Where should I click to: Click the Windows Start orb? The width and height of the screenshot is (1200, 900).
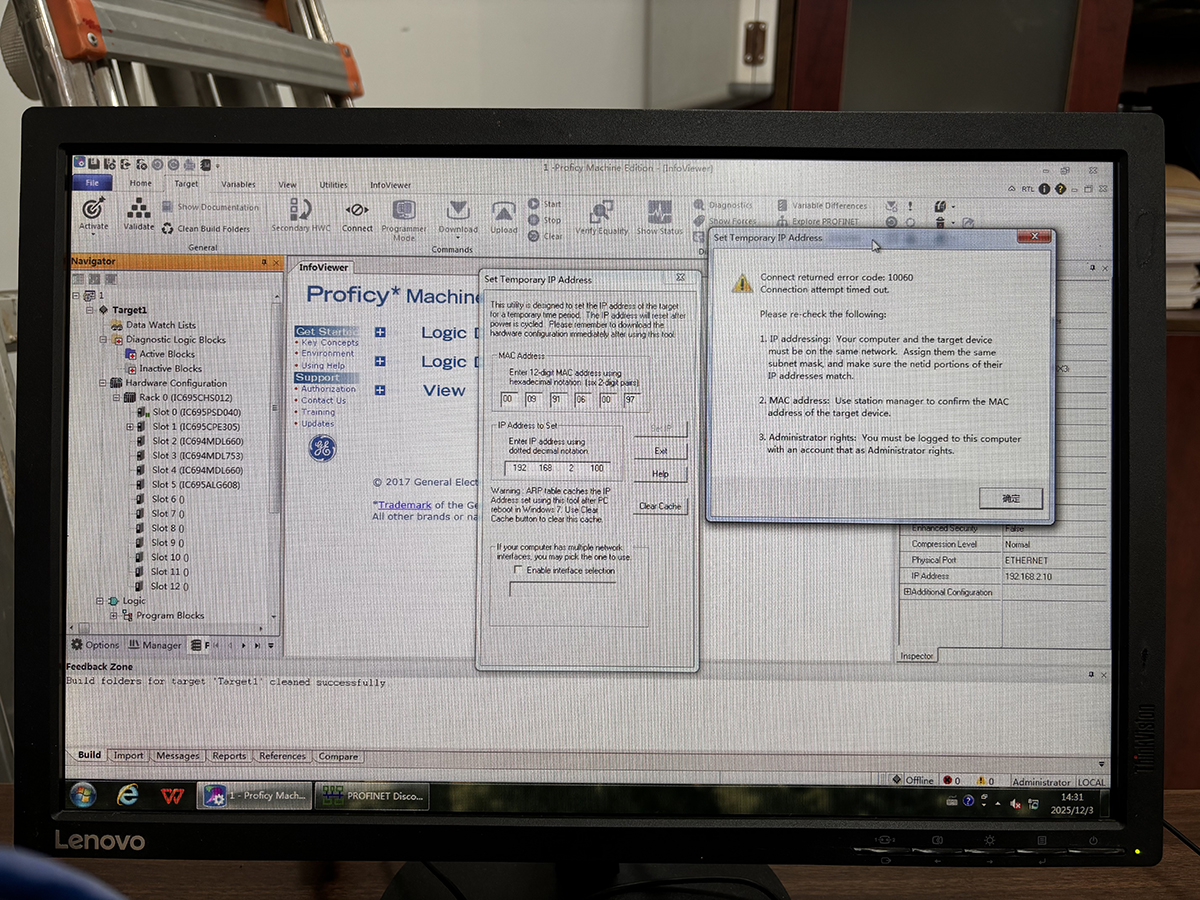(x=83, y=795)
